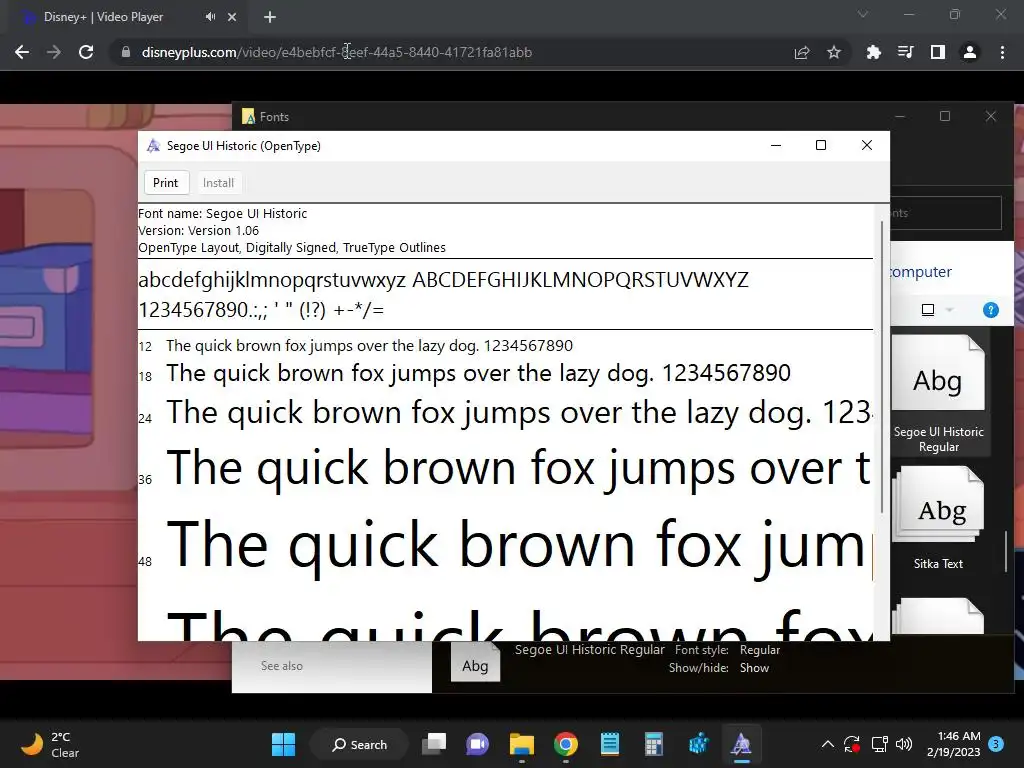This screenshot has width=1024, height=768.
Task: Click the search box in Fonts window
Action: pyautogui.click(x=946, y=213)
